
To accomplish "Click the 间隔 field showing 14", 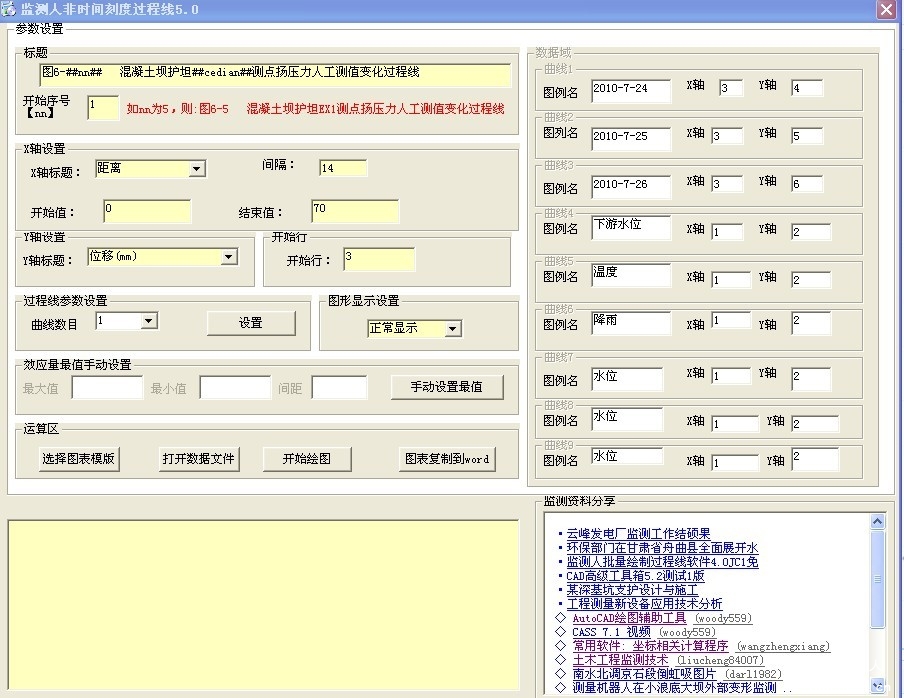I will [343, 168].
